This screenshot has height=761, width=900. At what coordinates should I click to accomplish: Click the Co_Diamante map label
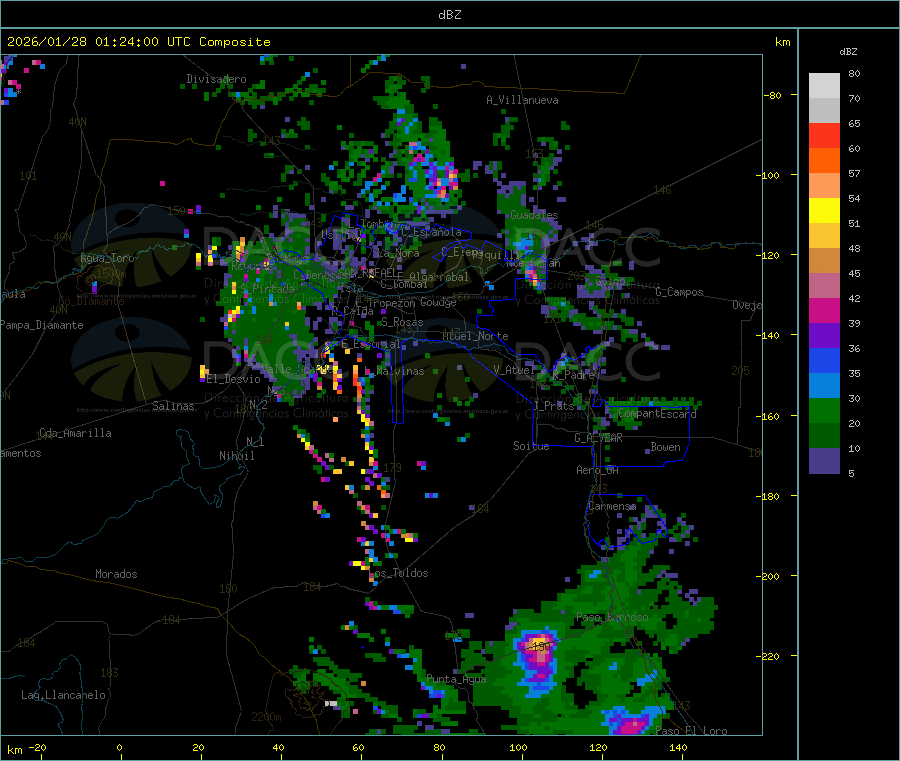91,301
